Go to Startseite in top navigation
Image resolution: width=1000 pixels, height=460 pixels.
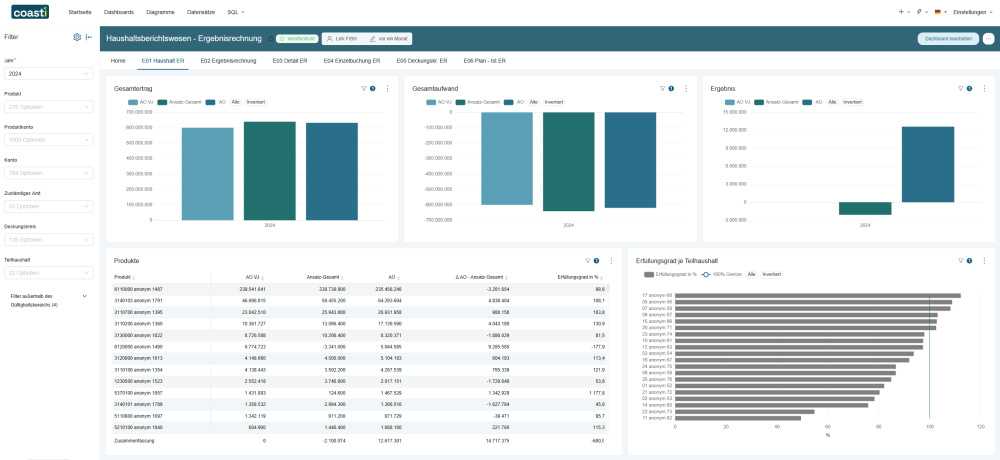point(80,12)
